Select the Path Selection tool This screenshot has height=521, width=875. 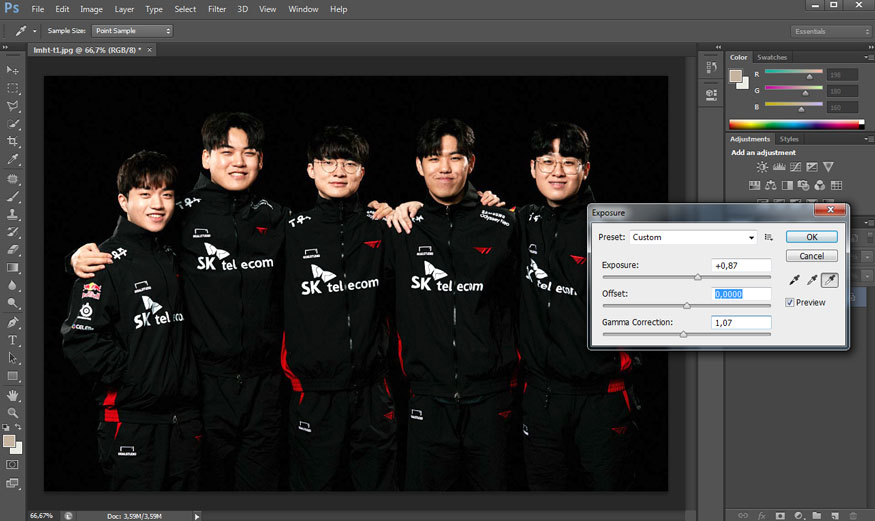pos(12,358)
